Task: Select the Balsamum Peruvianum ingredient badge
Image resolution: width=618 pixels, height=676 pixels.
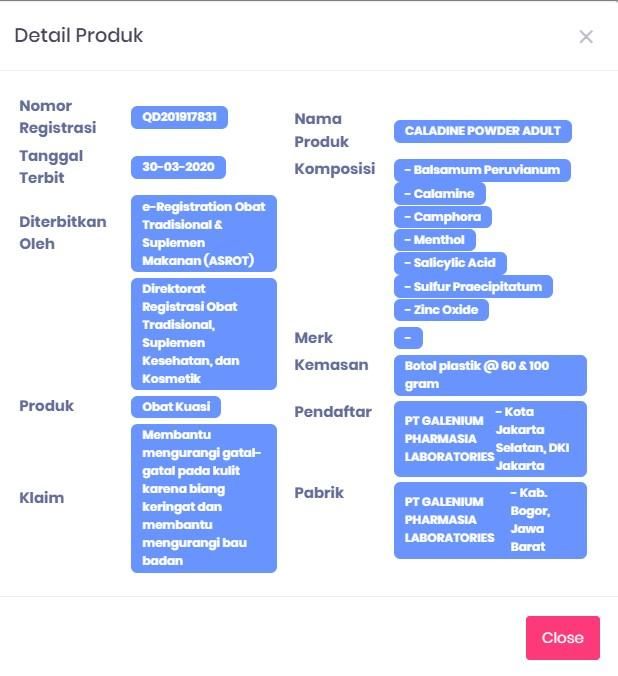Action: [482, 170]
